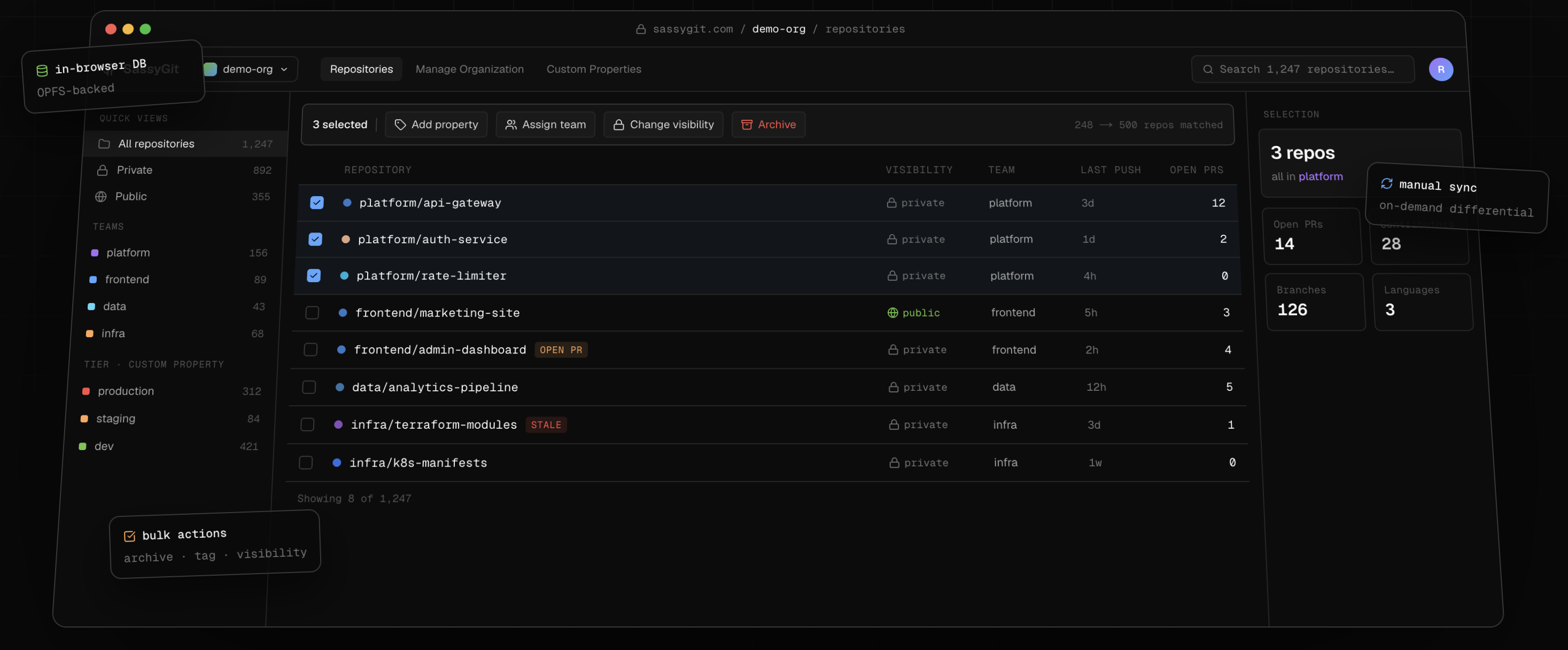Image resolution: width=1568 pixels, height=650 pixels.
Task: Click the globe icon beside Public view
Action: [100, 197]
